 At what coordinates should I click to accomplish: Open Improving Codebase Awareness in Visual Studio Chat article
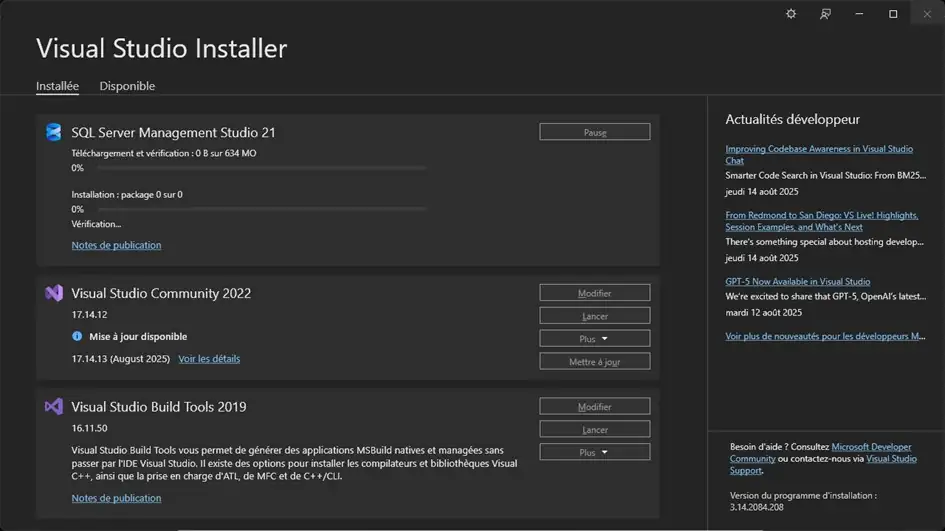(818, 154)
